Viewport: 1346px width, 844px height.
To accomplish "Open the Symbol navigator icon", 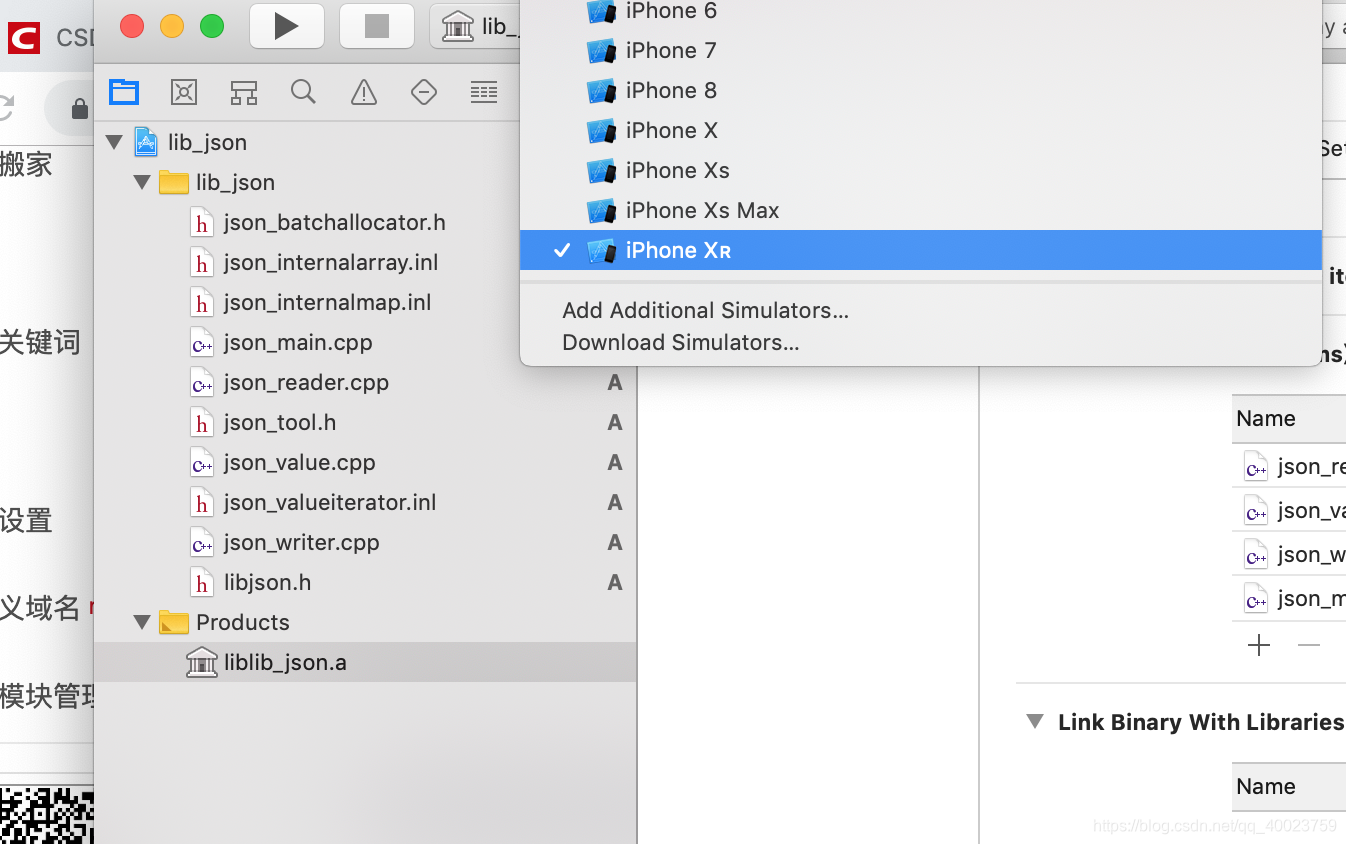I will [x=244, y=93].
